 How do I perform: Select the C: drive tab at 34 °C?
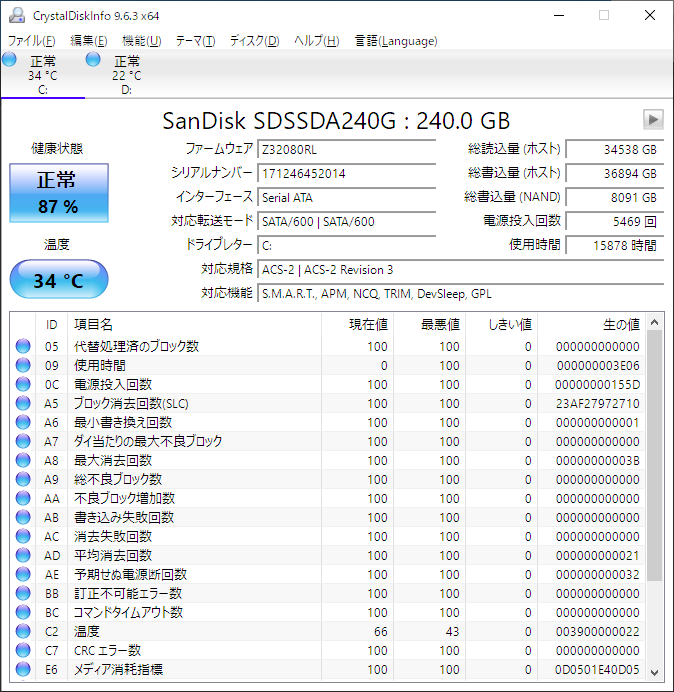point(43,75)
